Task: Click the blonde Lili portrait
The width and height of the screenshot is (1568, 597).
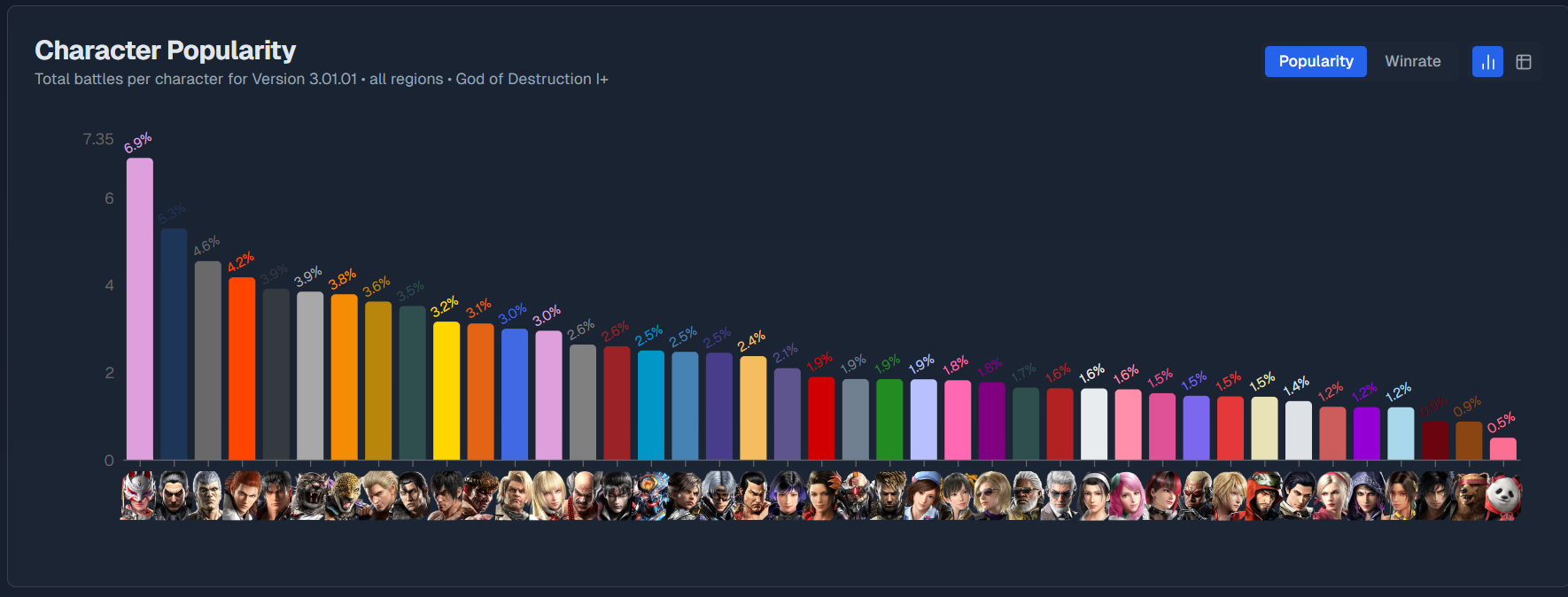Action: pyautogui.click(x=1332, y=496)
